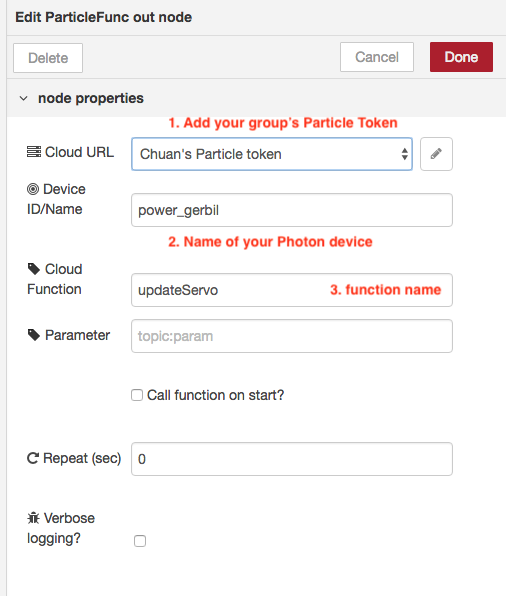Toggle the Verbose logging checkbox

pos(140,541)
